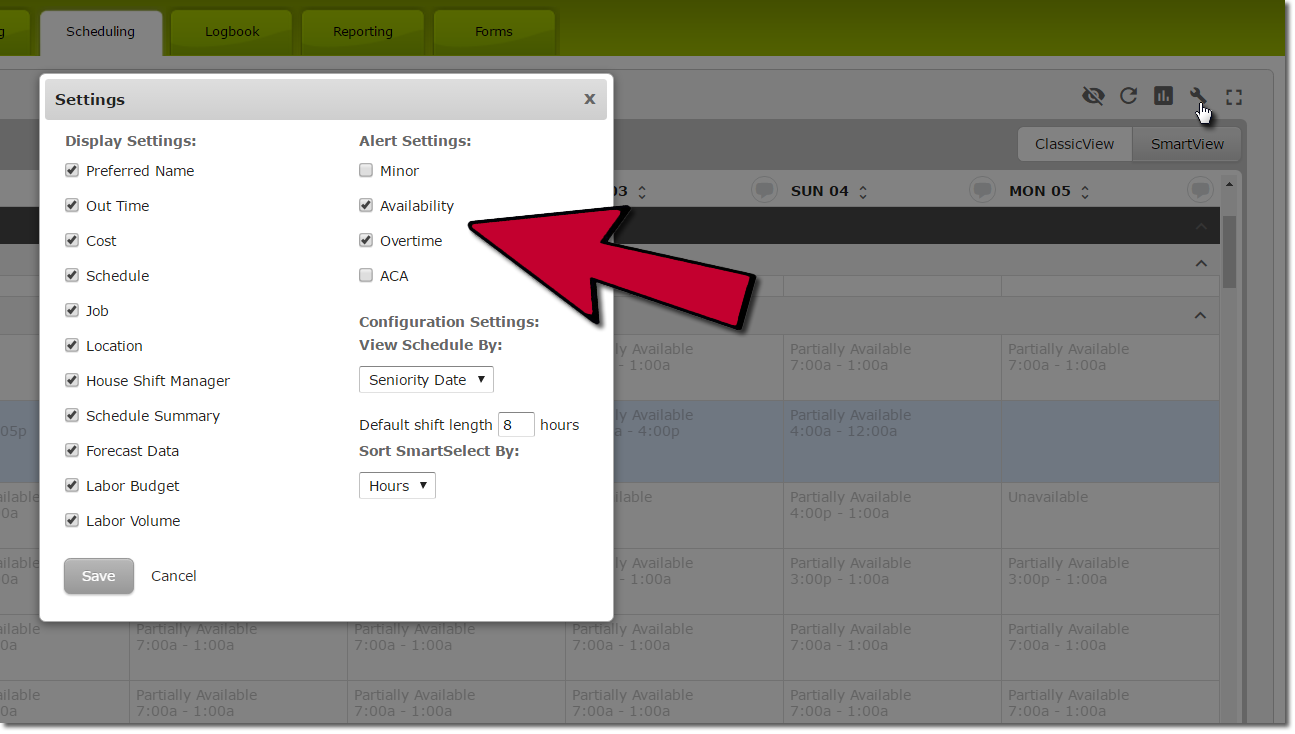Cancel the Settings dialog
The width and height of the screenshot is (1295, 734).
[173, 576]
